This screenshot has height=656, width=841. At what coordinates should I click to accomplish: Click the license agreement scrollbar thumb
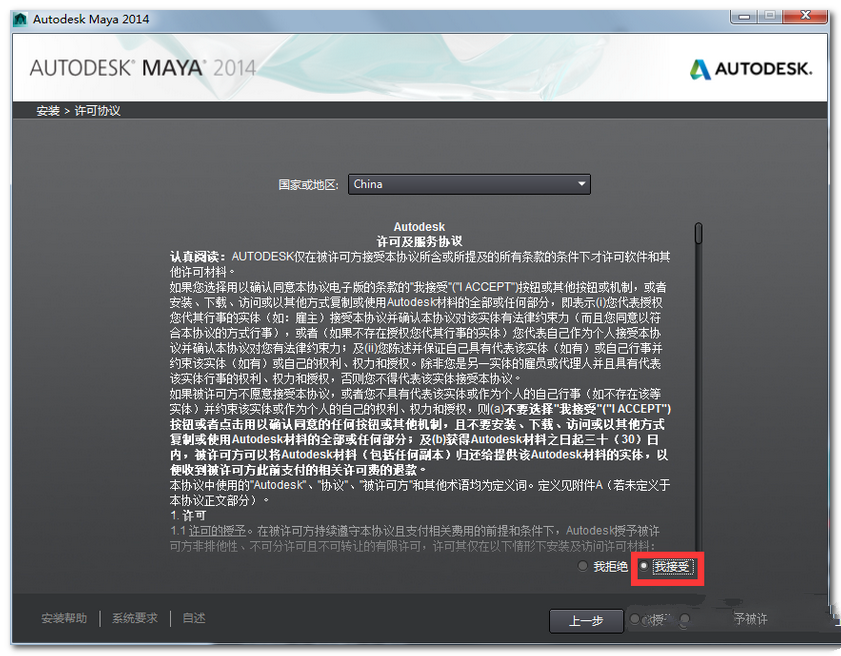click(698, 233)
